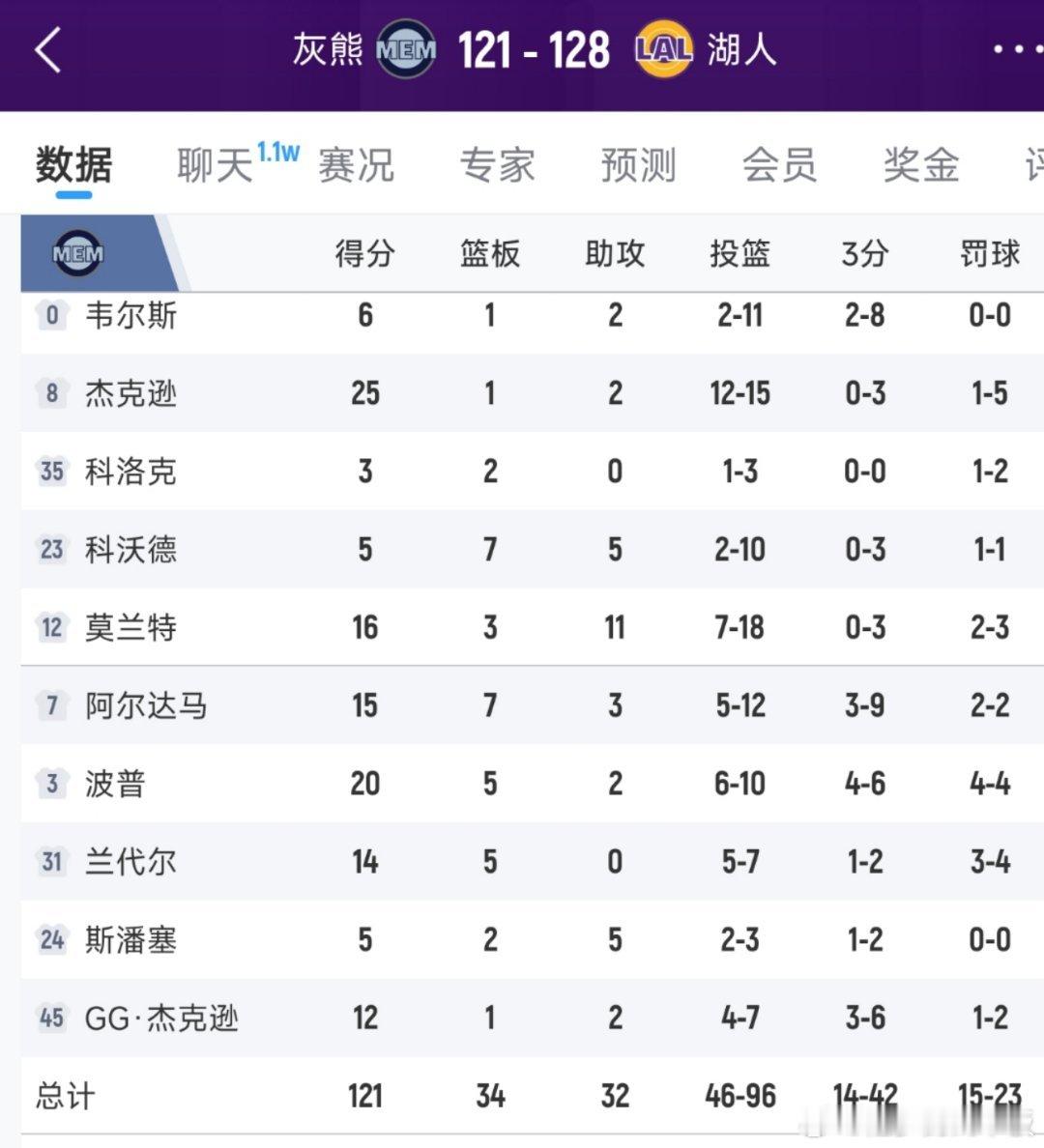This screenshot has width=1044, height=1148.
Task: Tap jersey number 0 icon for 韦尔斯
Action: point(52,315)
